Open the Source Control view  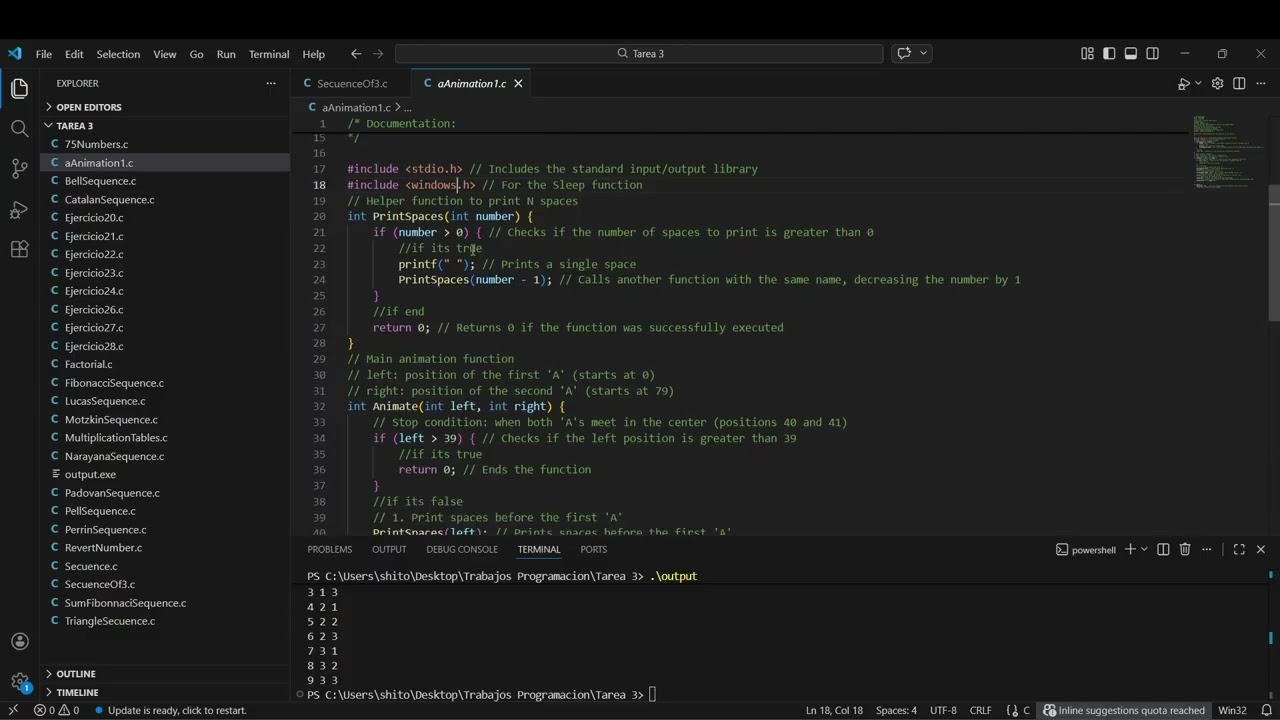(19, 169)
